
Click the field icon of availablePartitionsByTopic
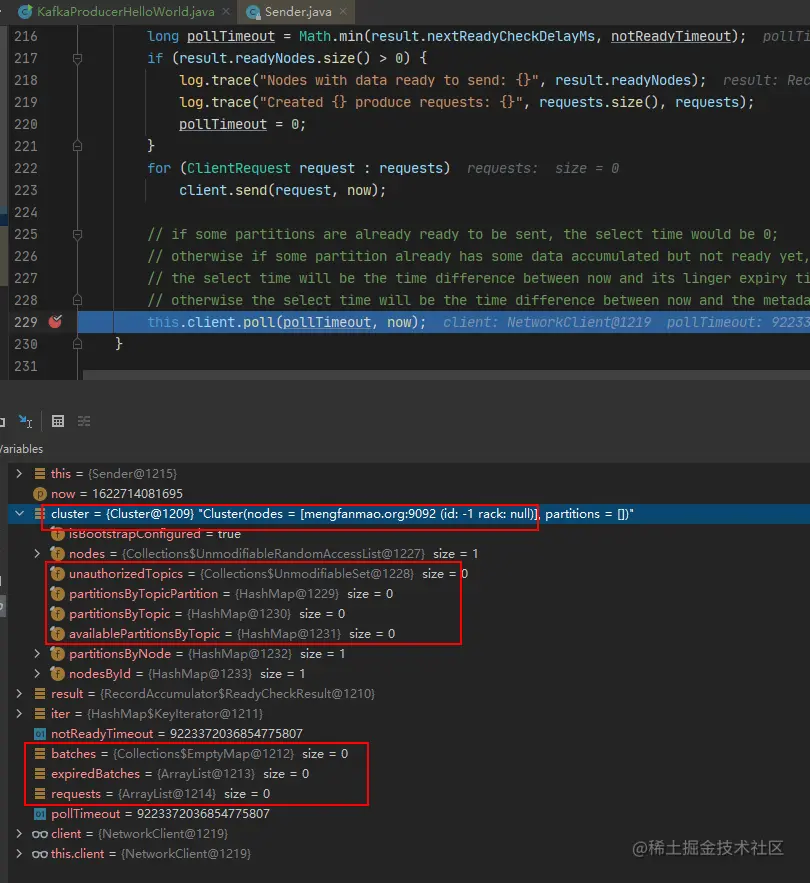click(x=57, y=634)
